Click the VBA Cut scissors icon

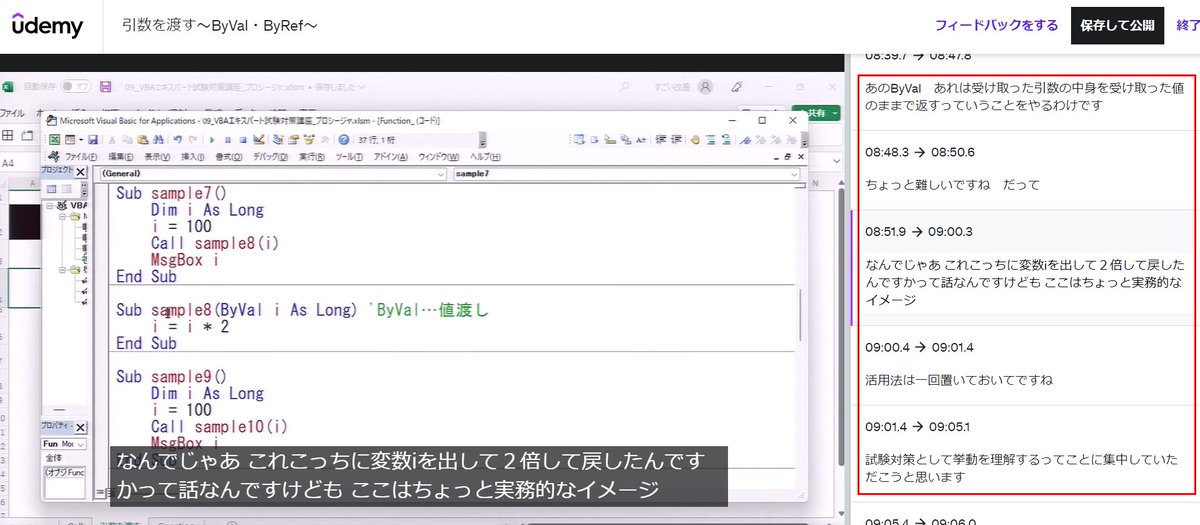point(111,139)
